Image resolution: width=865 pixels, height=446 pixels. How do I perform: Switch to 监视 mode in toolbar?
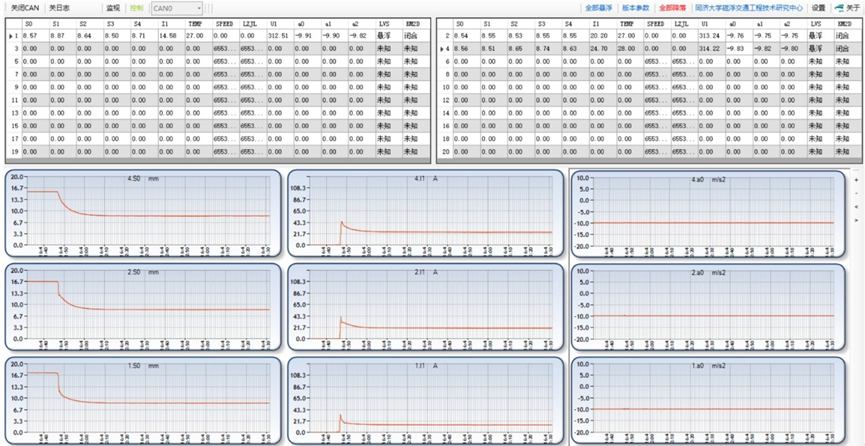tap(113, 8)
